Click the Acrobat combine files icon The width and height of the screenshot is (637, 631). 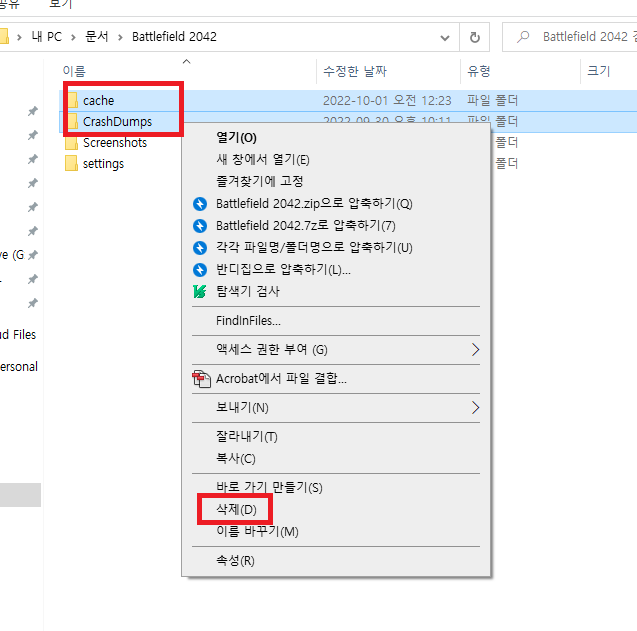[x=201, y=379]
